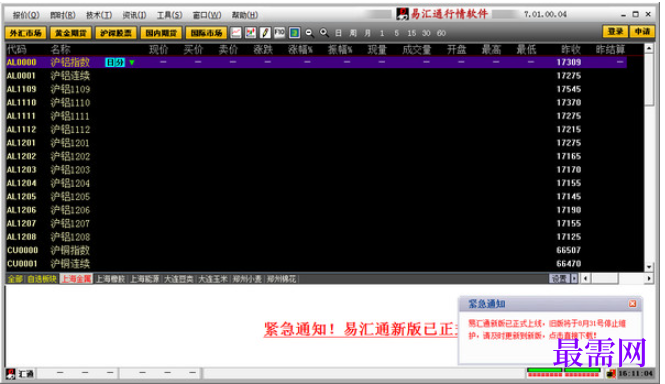Open the 窗口(W) menu
665x384 pixels.
pos(207,15)
